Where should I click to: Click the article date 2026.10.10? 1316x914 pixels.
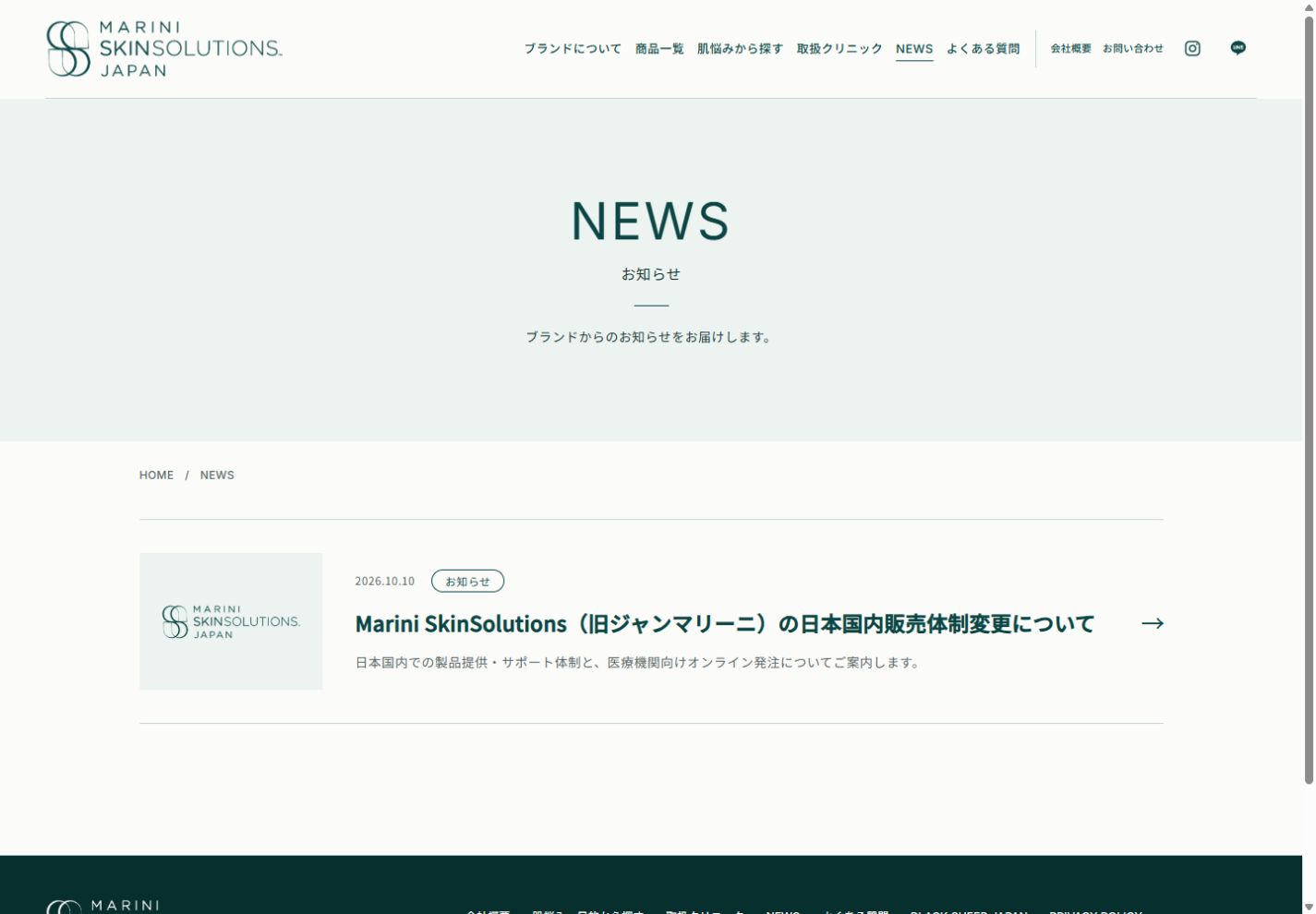pyautogui.click(x=384, y=581)
